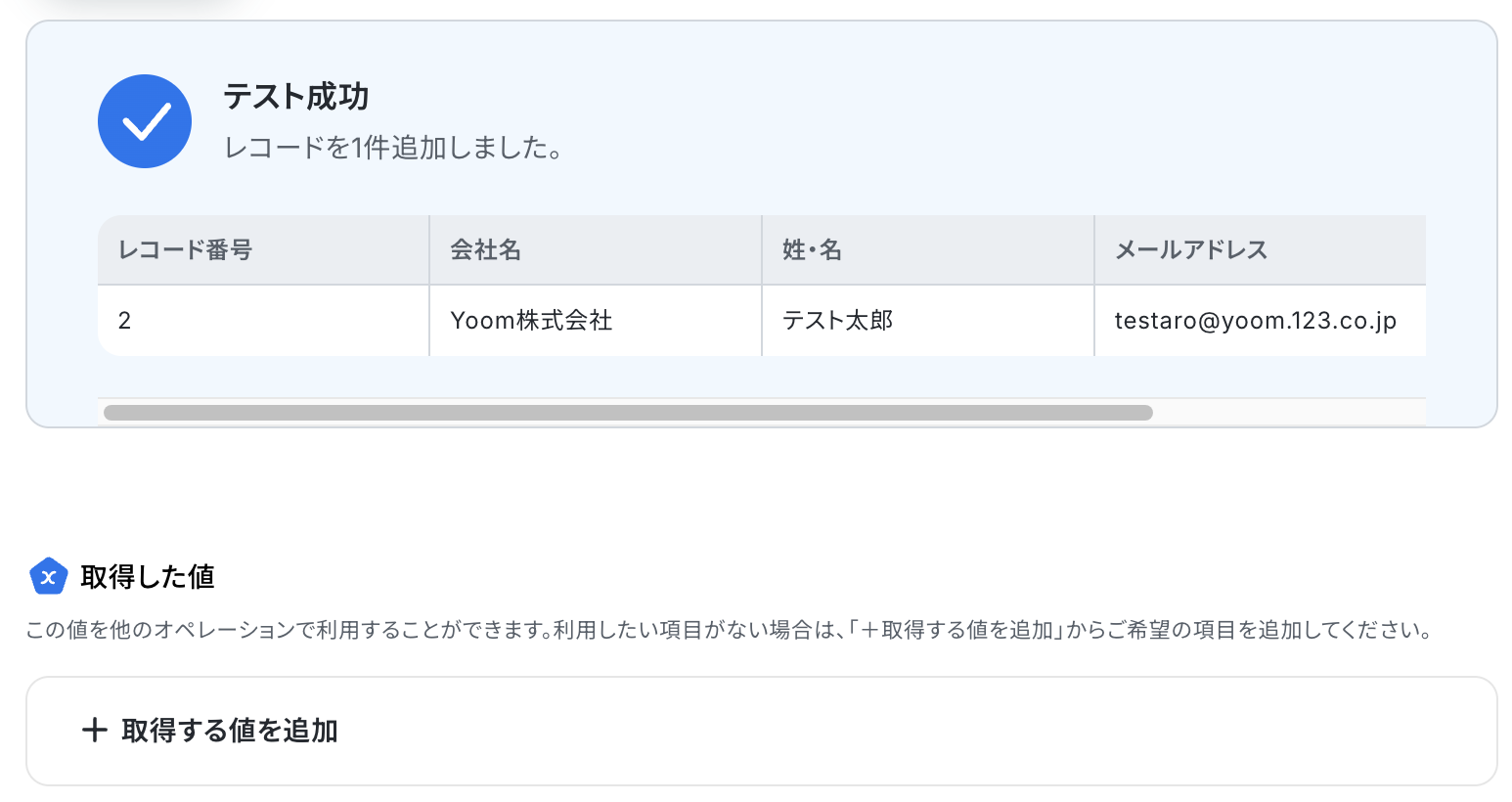Click the plus icon before 取得する値を追加

tap(94, 730)
